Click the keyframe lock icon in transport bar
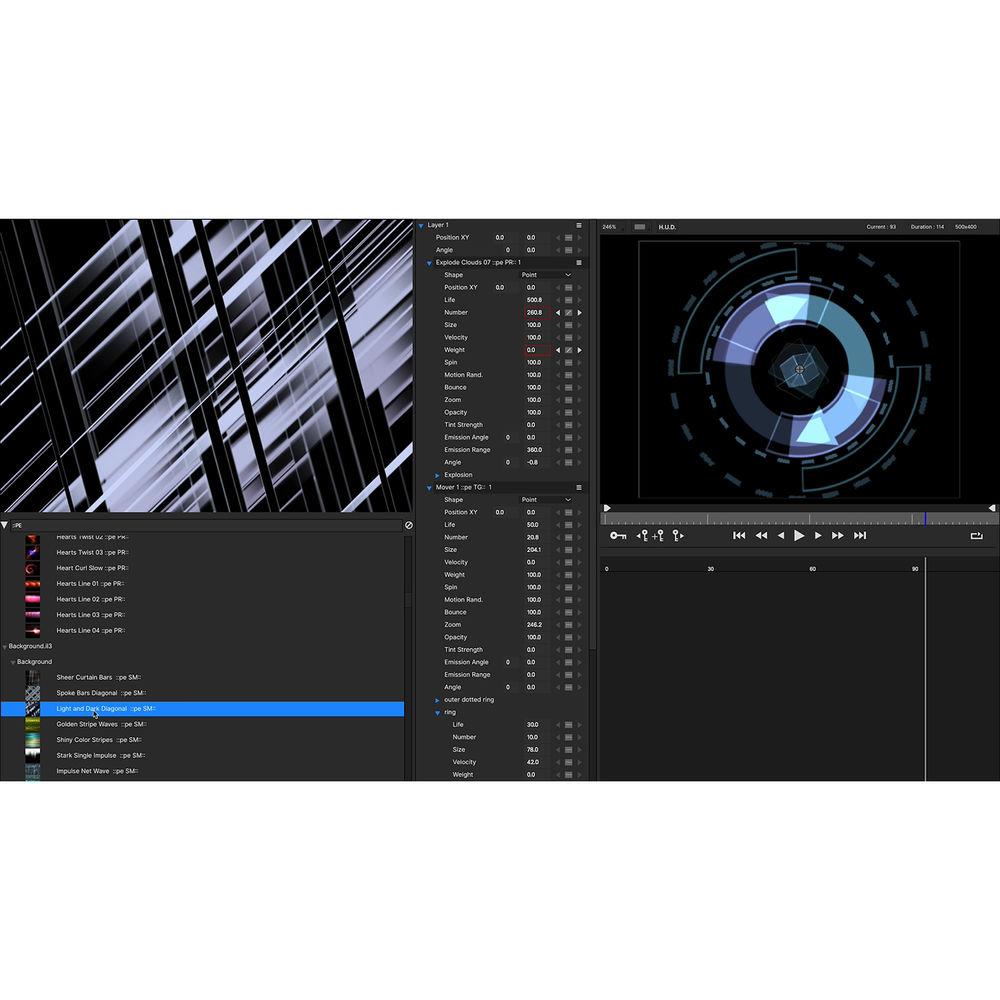This screenshot has width=1000, height=1000. coord(618,535)
